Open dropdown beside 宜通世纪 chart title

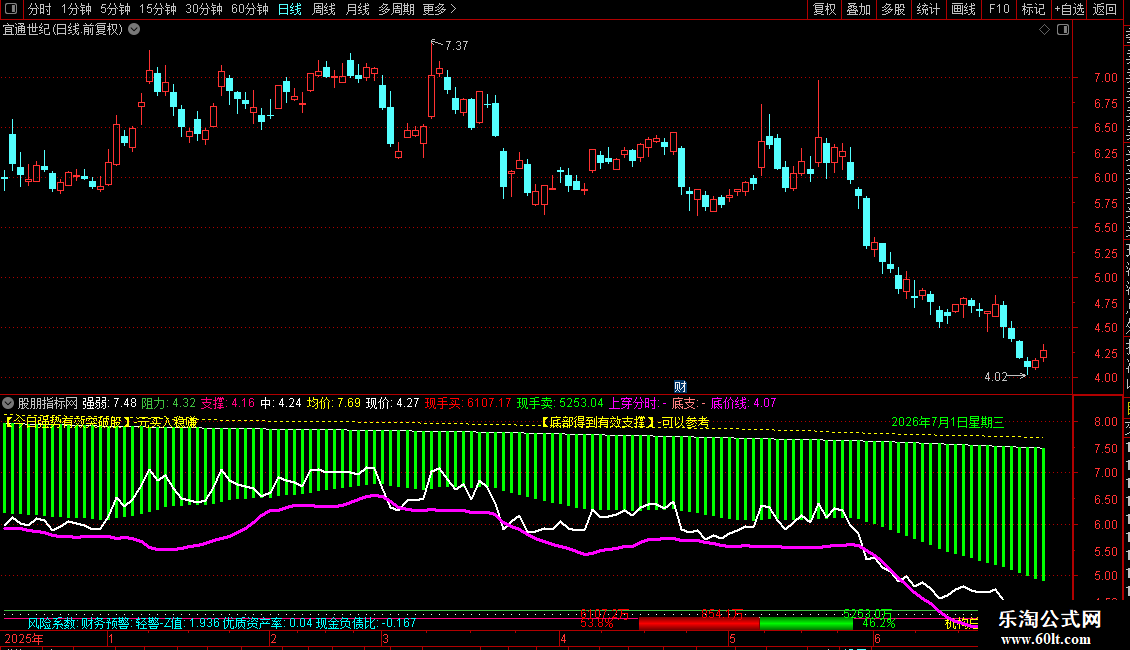point(134,30)
